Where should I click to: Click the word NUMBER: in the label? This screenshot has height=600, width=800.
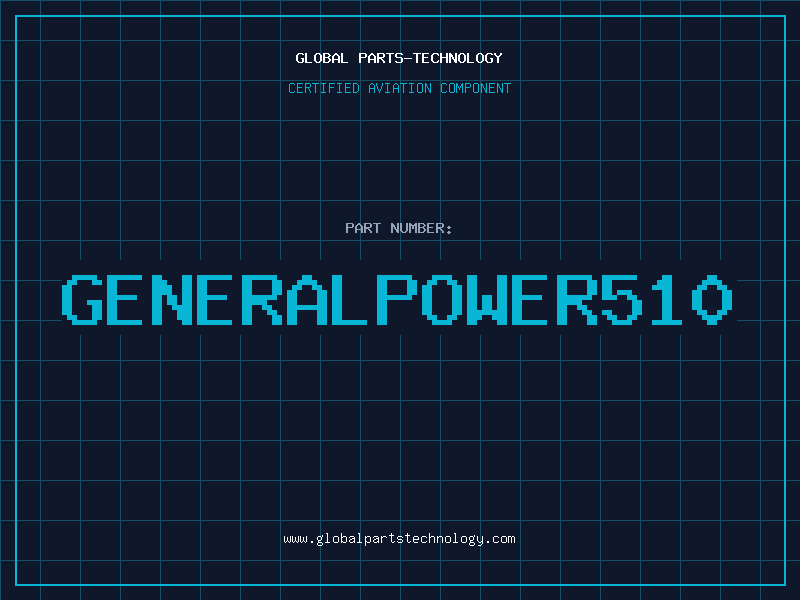[x=422, y=228]
